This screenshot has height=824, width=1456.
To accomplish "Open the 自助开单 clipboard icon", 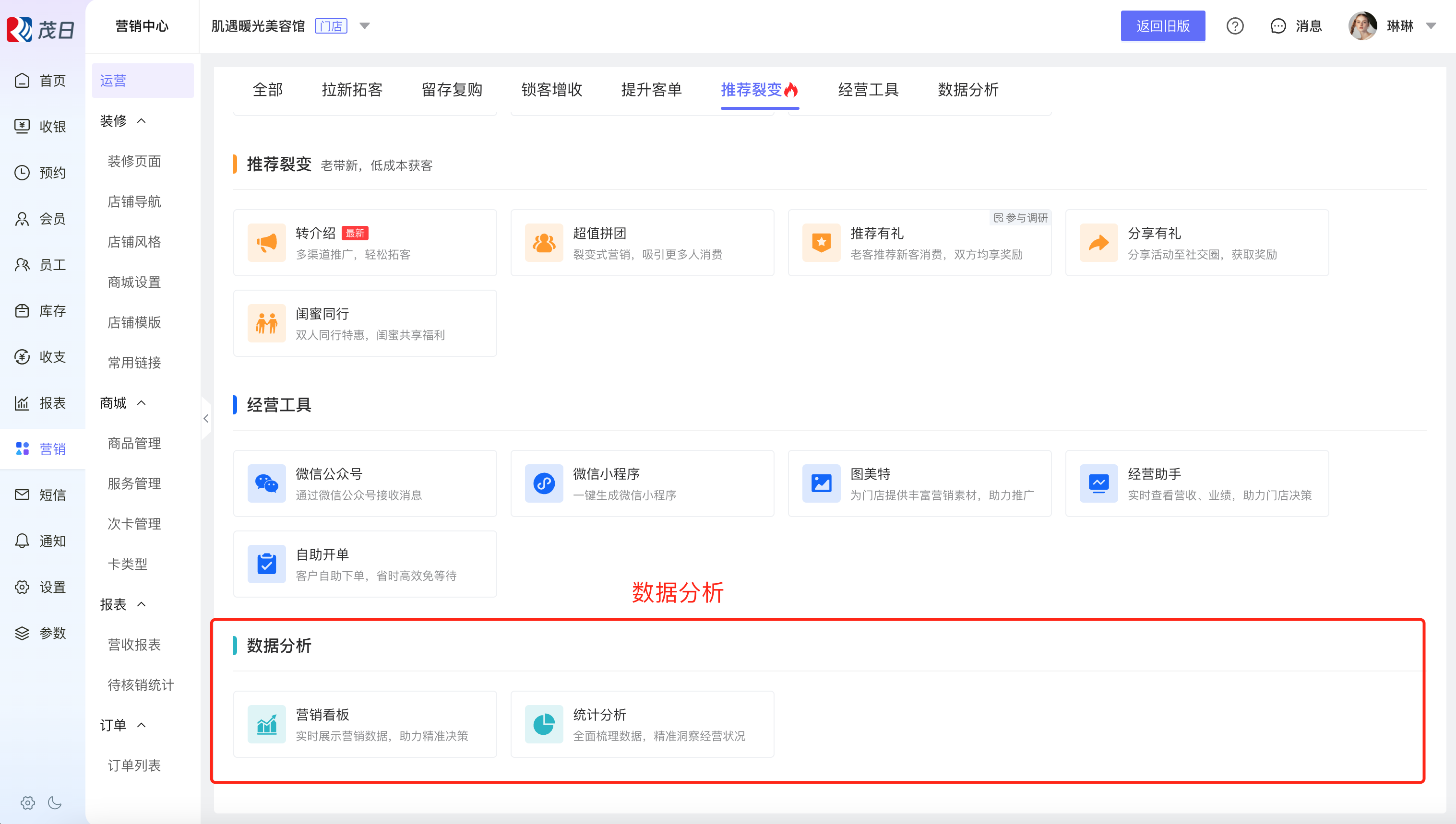I will [x=267, y=564].
